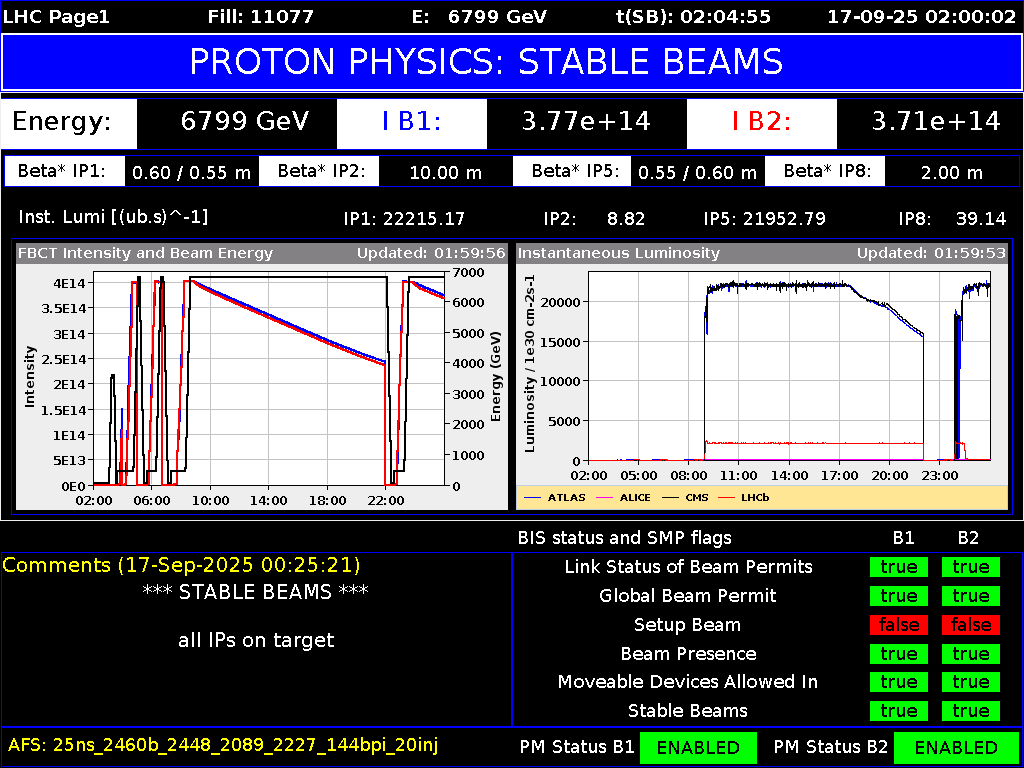Click the green ENABLED indicator for PM Status B1
Viewport: 1024px width, 768px height.
698,747
